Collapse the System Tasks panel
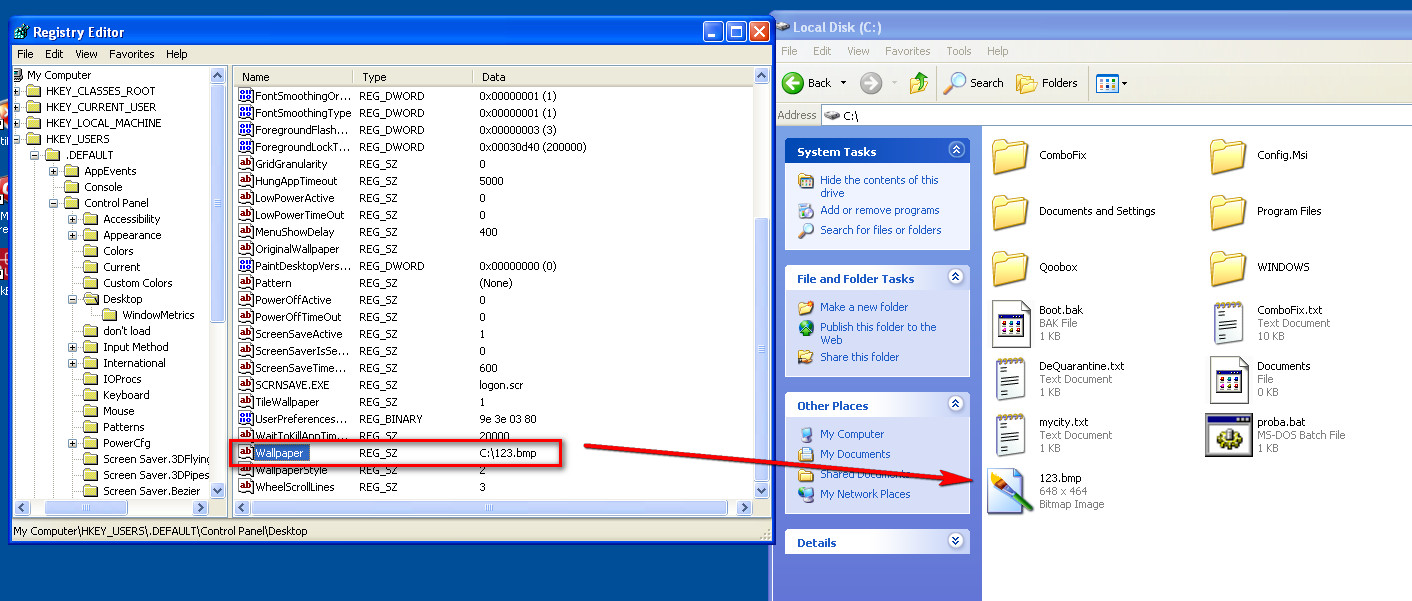 (x=956, y=151)
